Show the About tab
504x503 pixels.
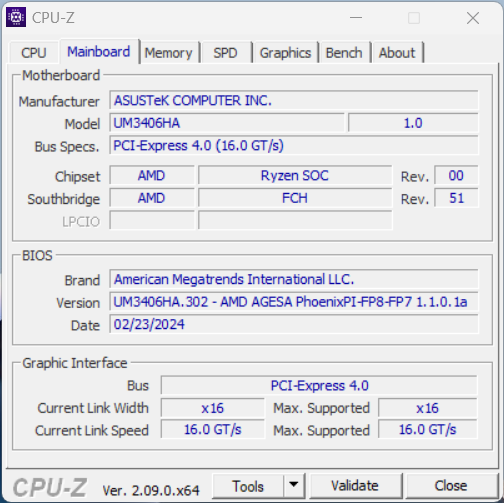point(397,53)
